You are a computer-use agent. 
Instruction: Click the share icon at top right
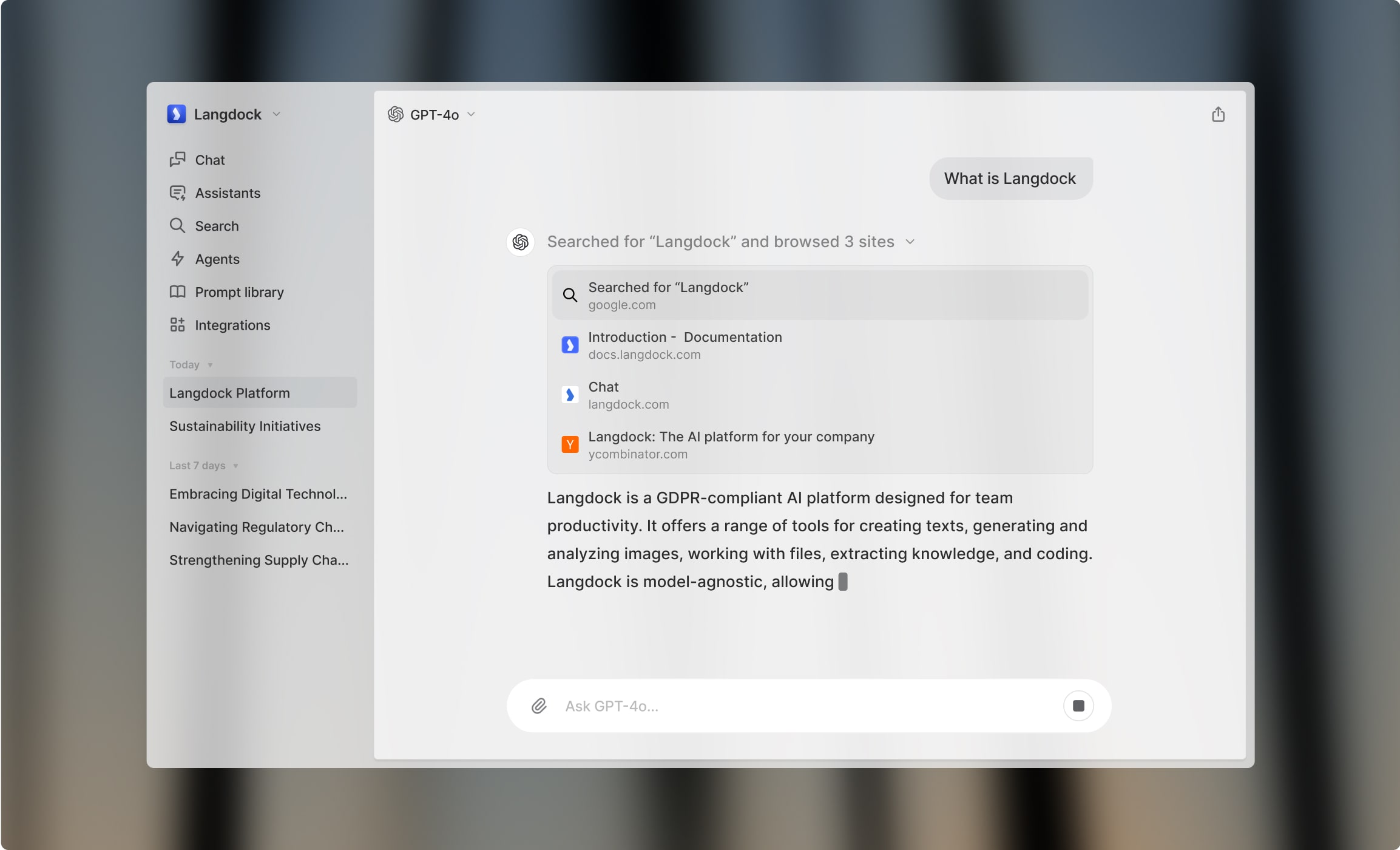(1218, 115)
